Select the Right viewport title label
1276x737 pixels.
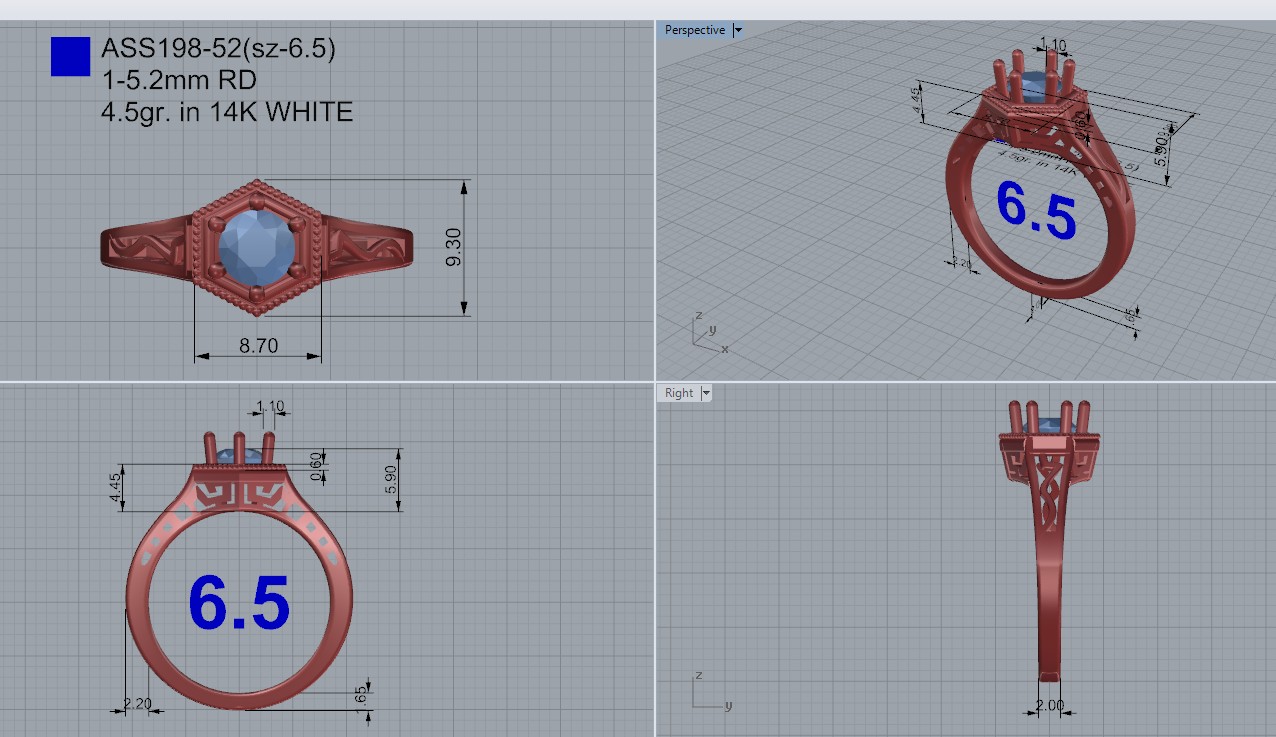coord(679,393)
